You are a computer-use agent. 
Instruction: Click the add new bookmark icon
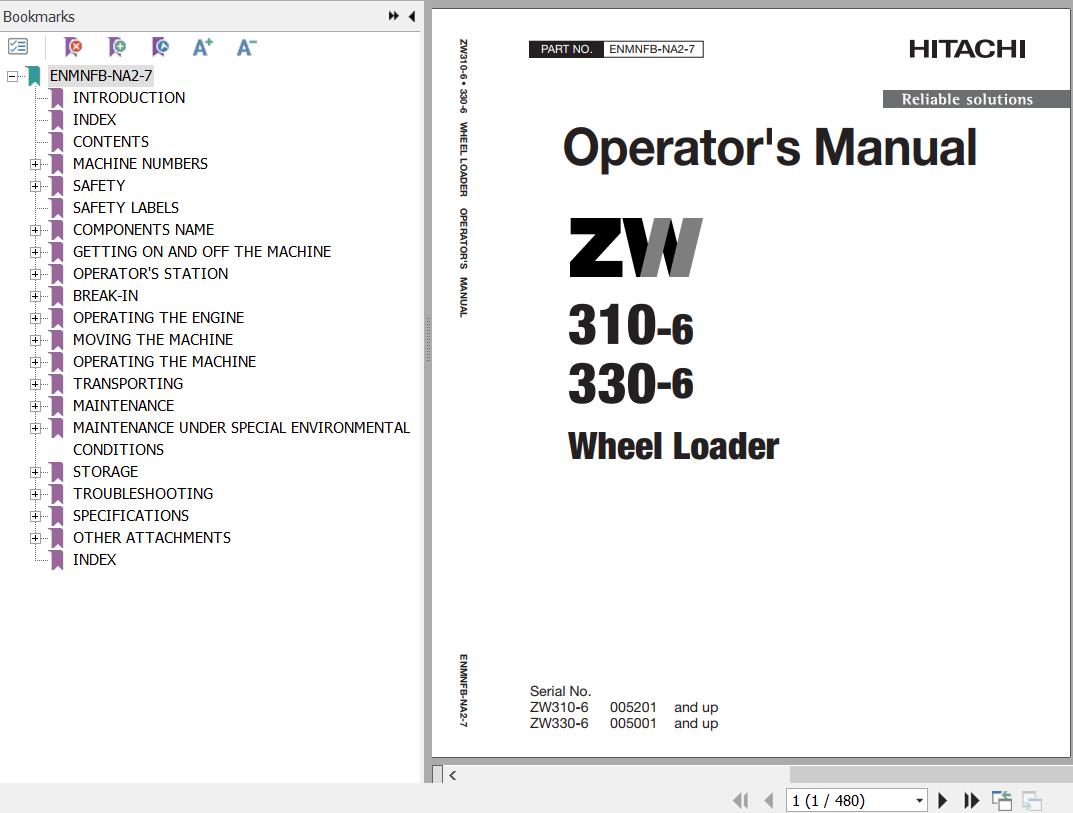coord(117,47)
